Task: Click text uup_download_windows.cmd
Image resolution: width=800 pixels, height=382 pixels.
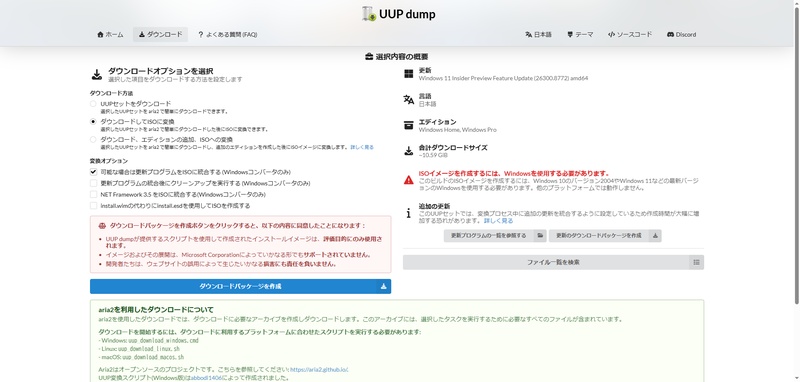Action: click(163, 340)
